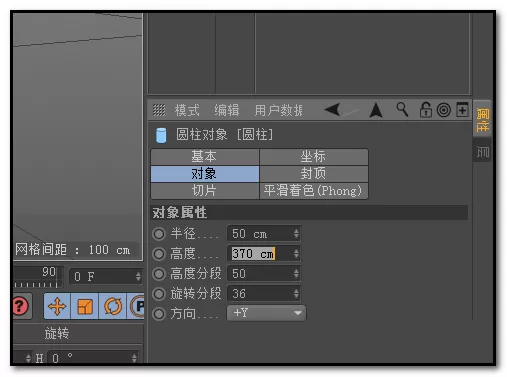
Task: Open the 用户数据 menu
Action: (279, 110)
